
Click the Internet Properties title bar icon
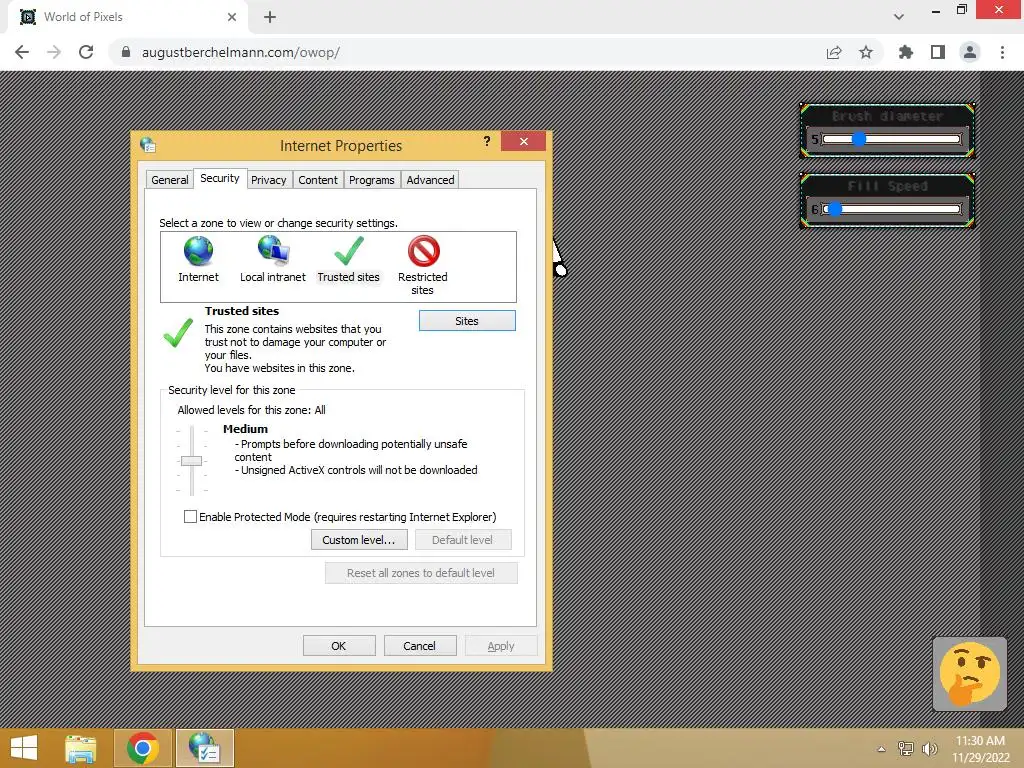(148, 145)
